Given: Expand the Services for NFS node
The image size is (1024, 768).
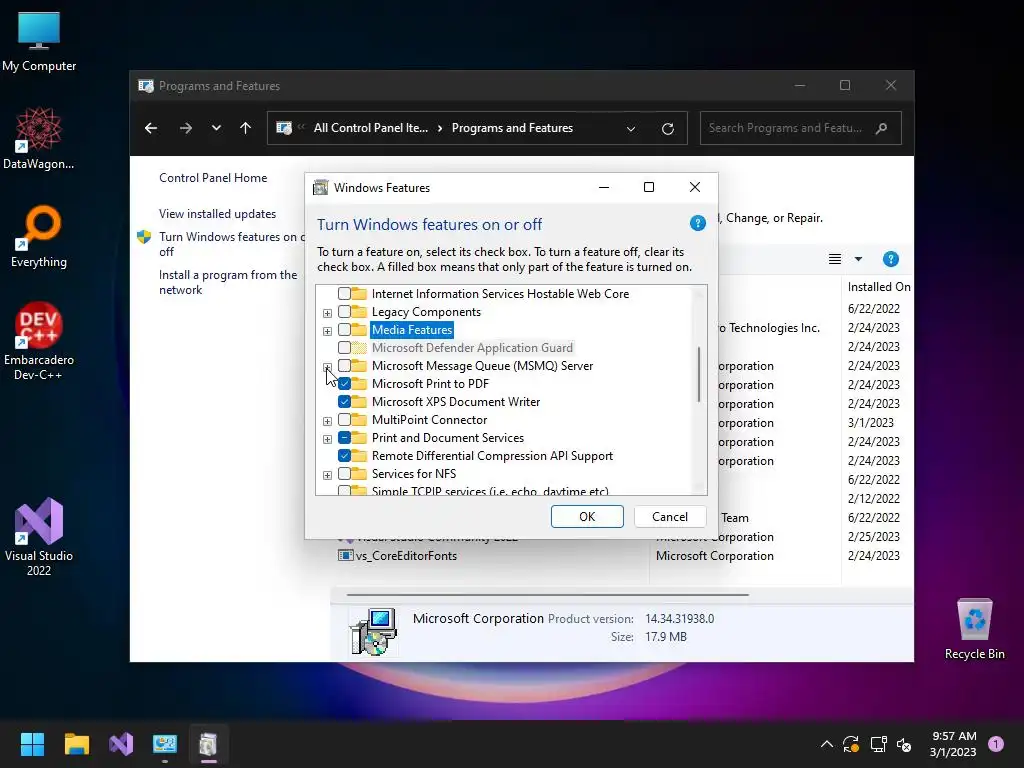Looking at the screenshot, I should click(x=327, y=475).
